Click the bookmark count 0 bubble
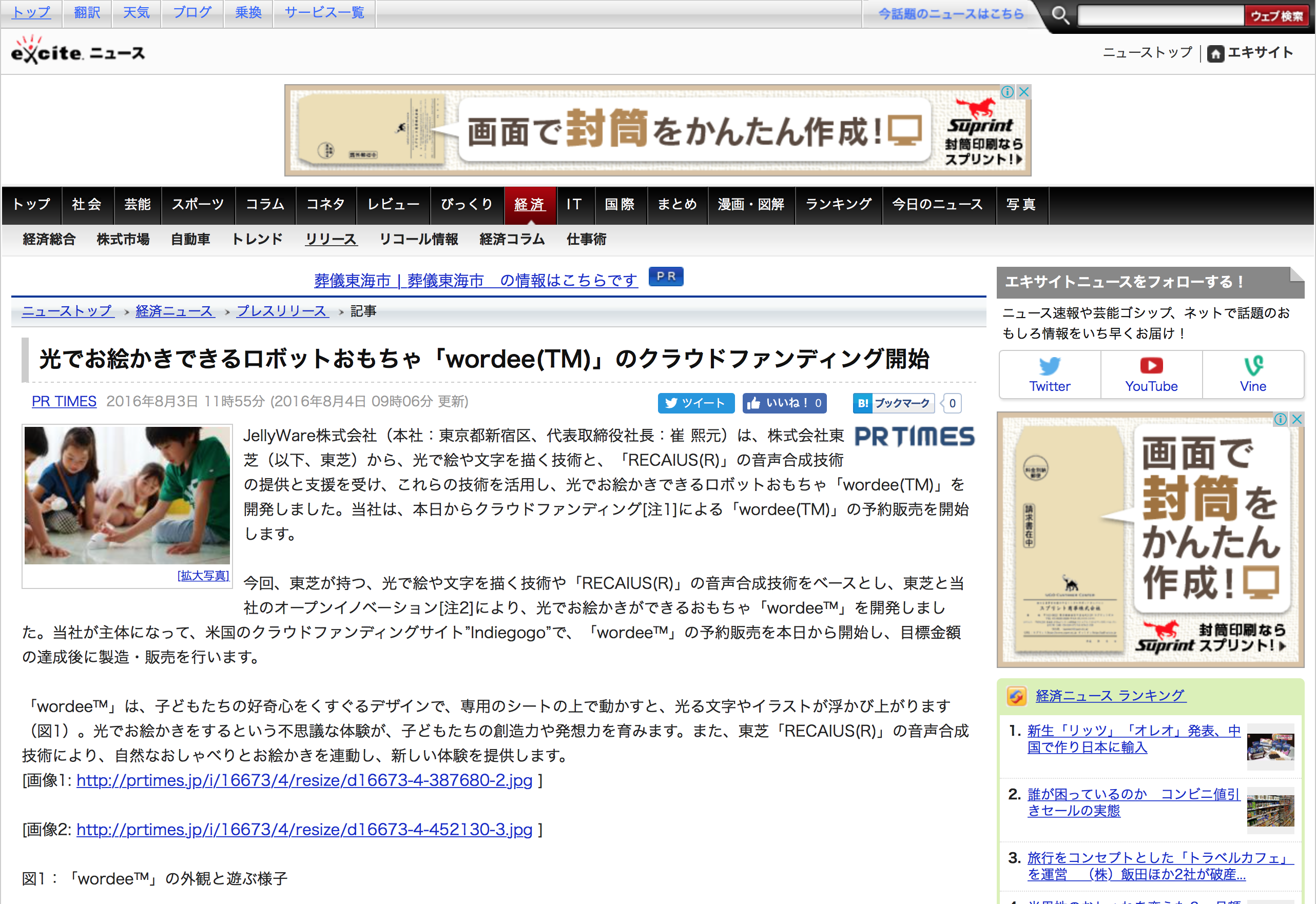This screenshot has height=904, width=1316. [x=952, y=403]
